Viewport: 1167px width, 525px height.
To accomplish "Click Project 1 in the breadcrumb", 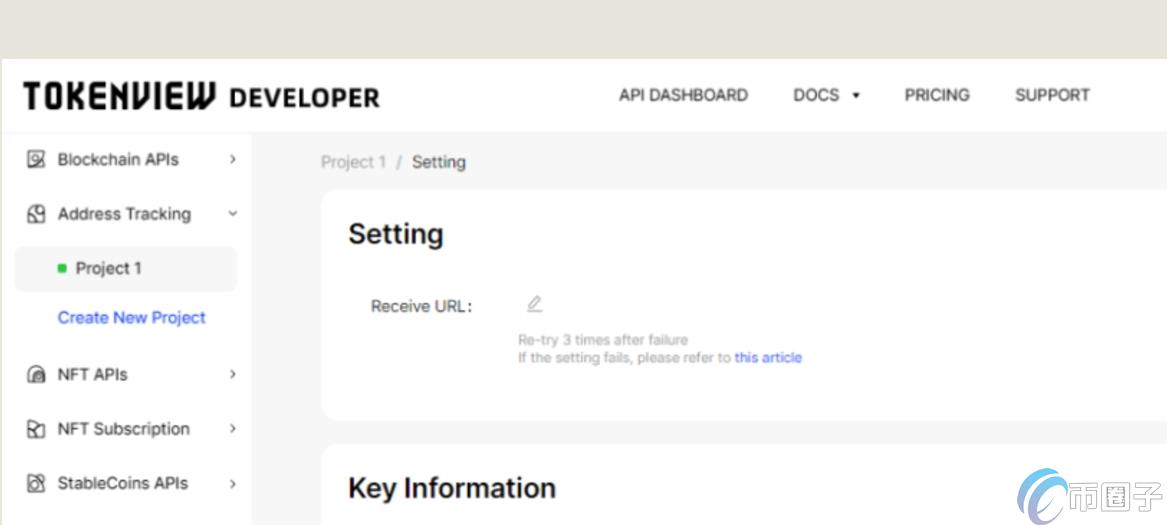I will (x=354, y=162).
